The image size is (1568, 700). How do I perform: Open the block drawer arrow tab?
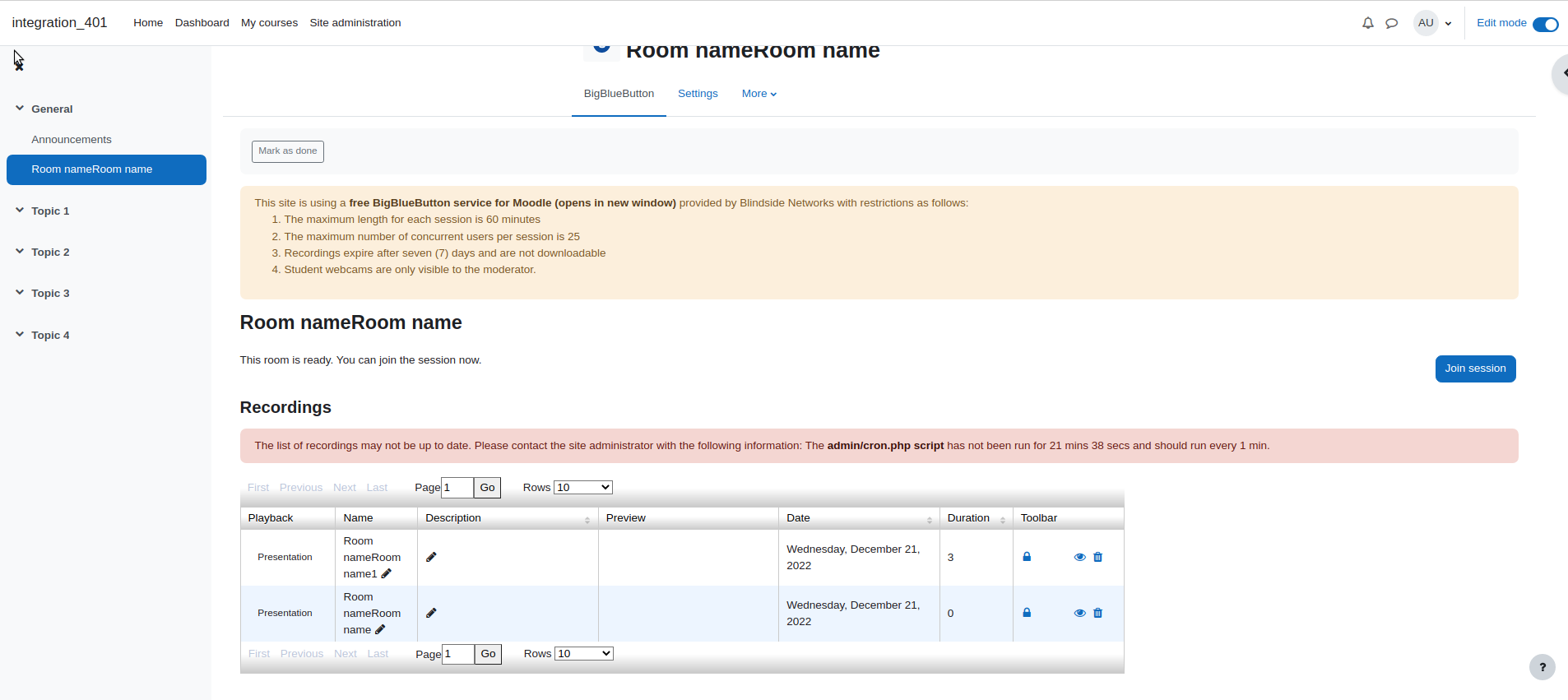click(x=1560, y=73)
